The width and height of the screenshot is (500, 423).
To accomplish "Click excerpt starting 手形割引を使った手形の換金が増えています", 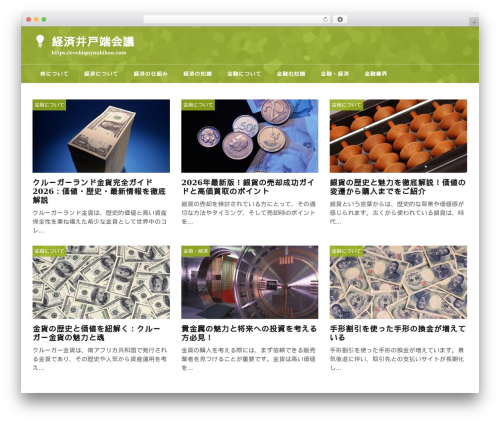I will click(397, 359).
